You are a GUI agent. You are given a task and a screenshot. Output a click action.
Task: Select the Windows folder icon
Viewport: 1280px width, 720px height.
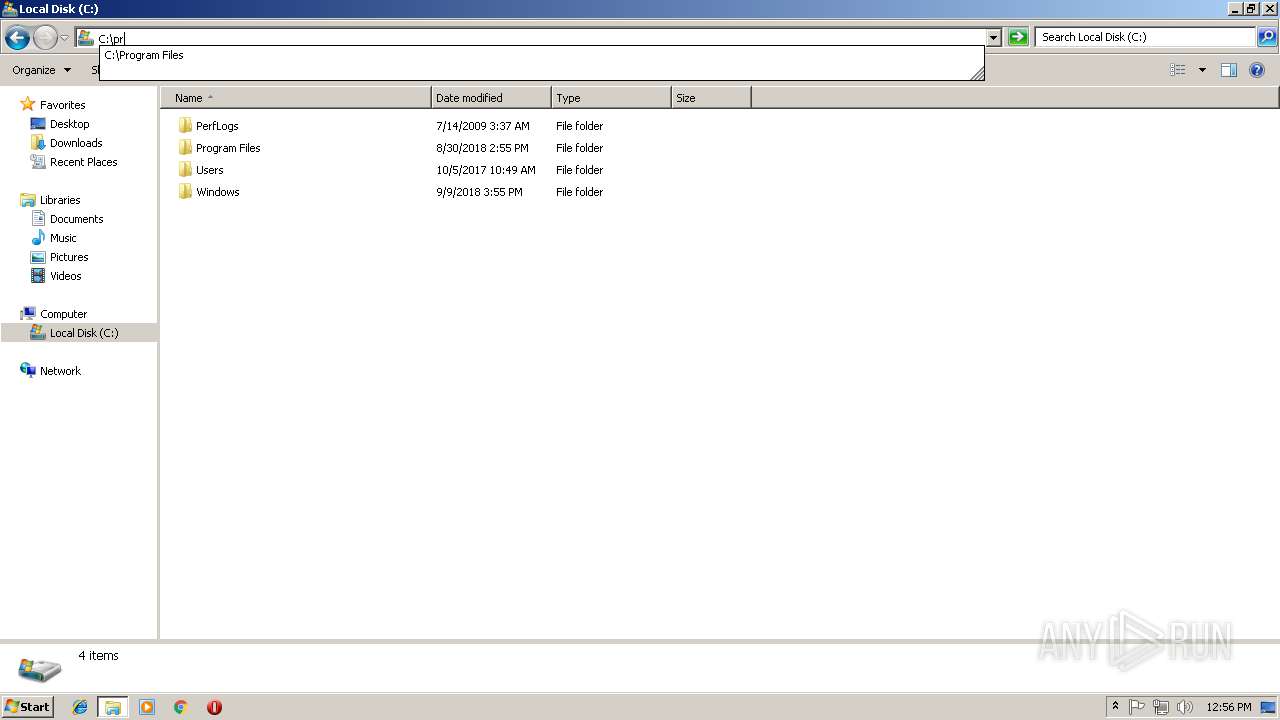tap(185, 192)
